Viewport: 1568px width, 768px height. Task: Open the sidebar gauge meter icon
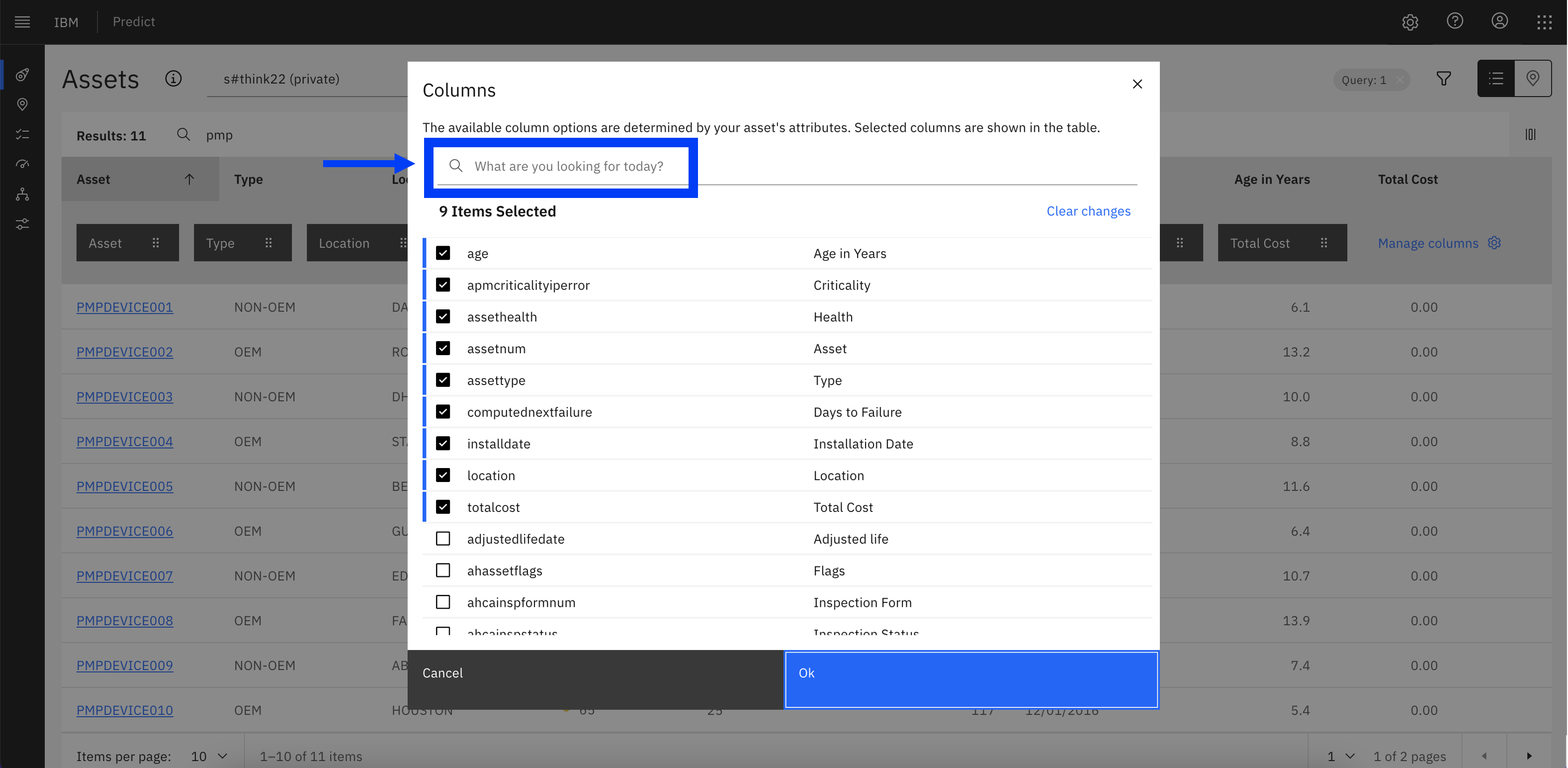pos(22,165)
